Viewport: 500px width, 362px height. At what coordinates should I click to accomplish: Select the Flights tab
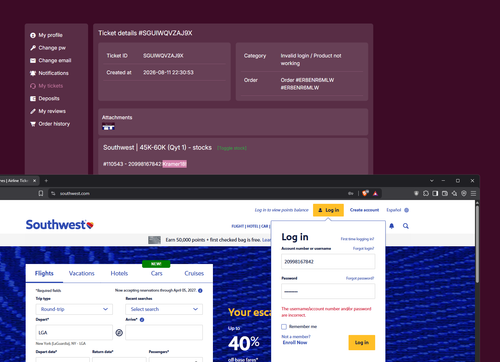pos(44,274)
